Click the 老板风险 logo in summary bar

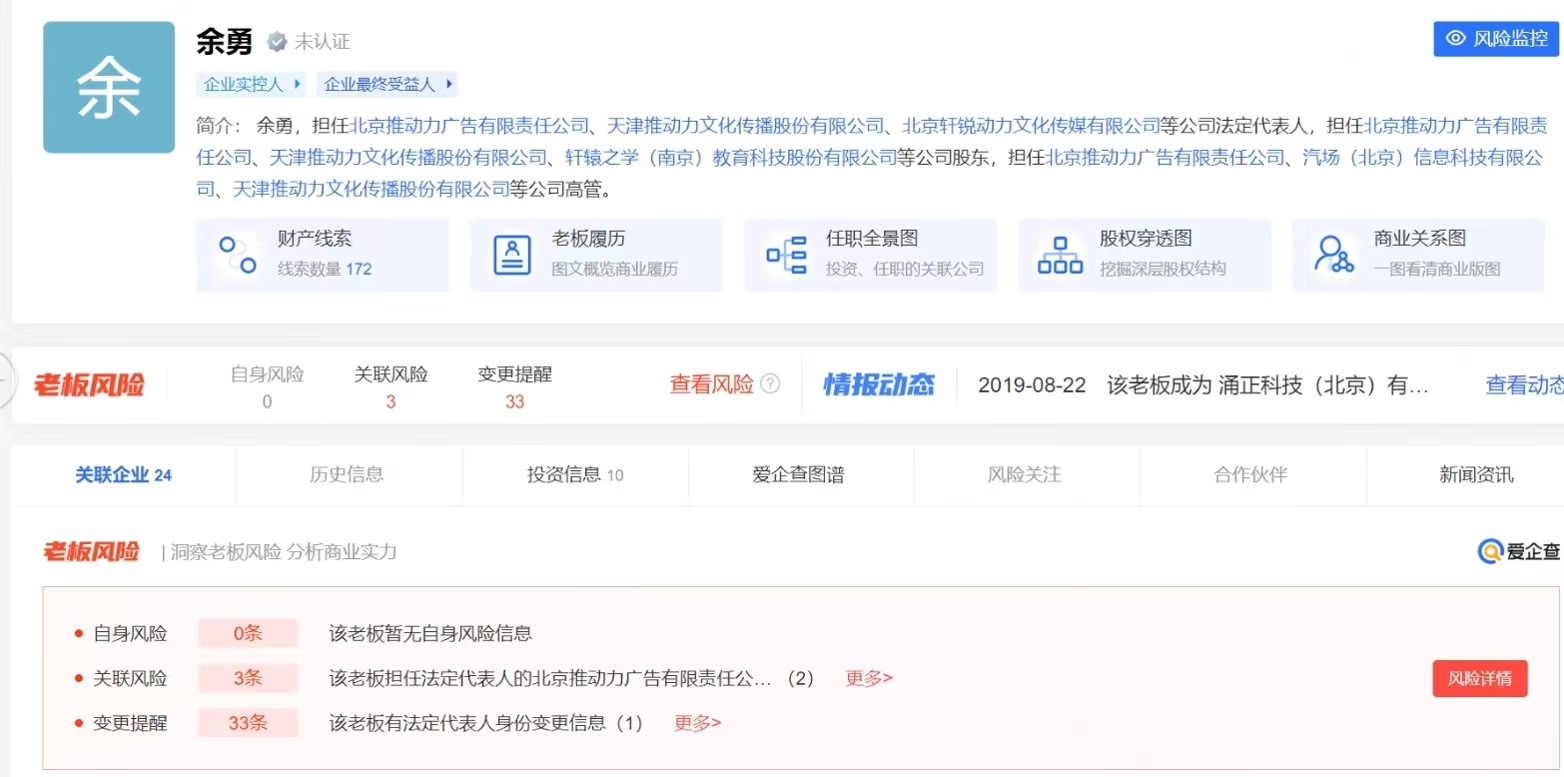89,385
